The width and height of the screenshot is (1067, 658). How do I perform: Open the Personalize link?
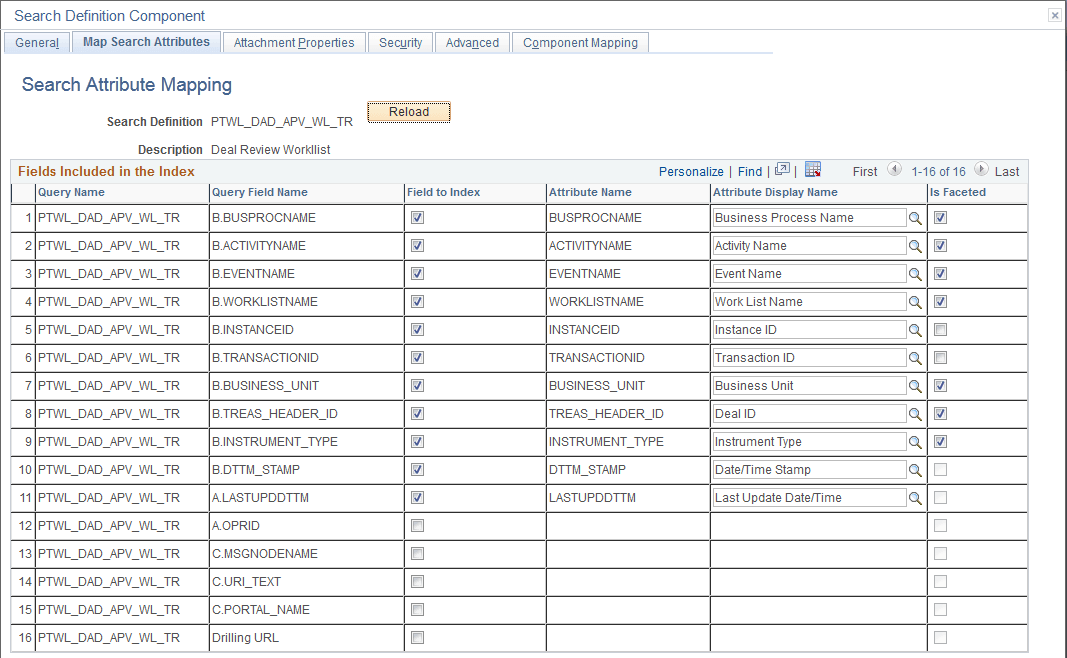691,171
